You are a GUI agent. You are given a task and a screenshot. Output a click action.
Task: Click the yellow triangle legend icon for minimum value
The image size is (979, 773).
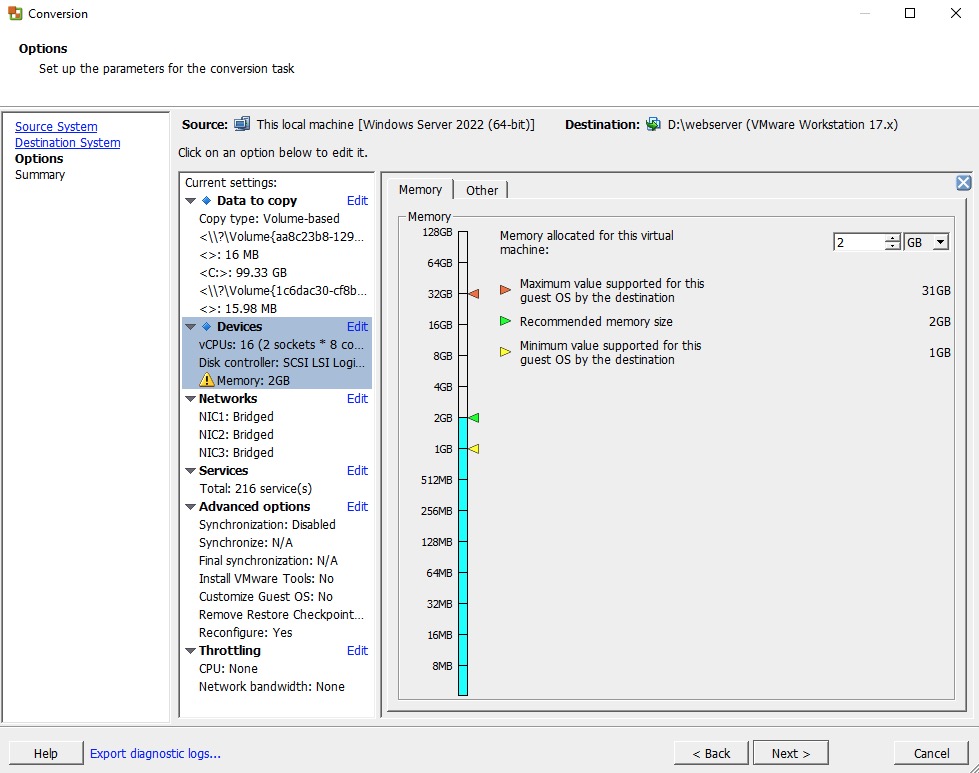pyautogui.click(x=505, y=352)
